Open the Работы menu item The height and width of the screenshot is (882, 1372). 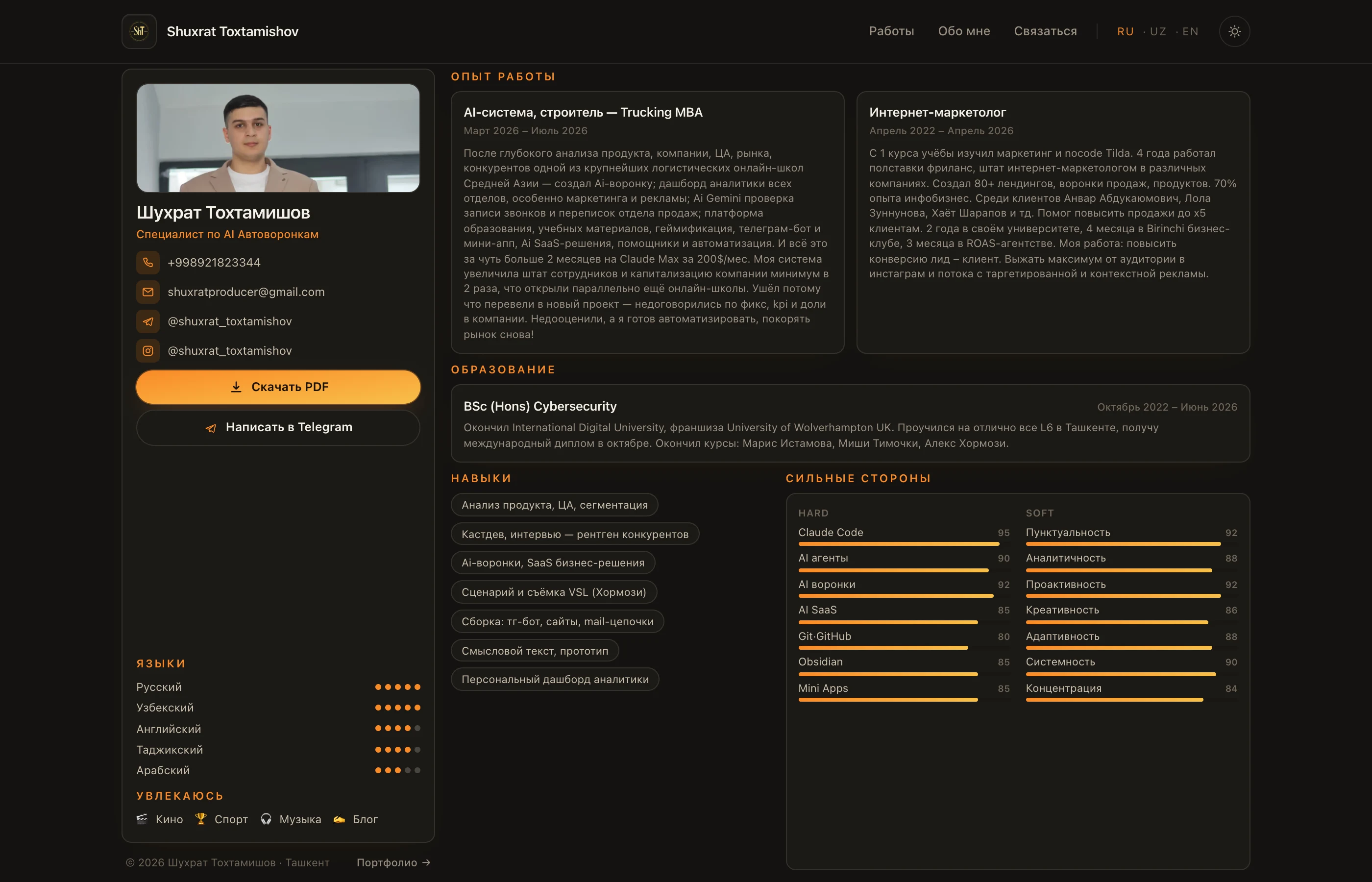(x=891, y=31)
